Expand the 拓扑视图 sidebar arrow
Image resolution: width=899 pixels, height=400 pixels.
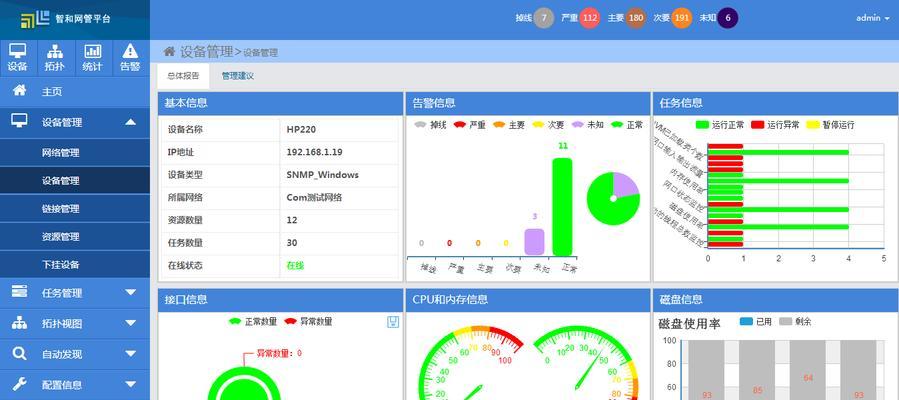click(x=131, y=323)
